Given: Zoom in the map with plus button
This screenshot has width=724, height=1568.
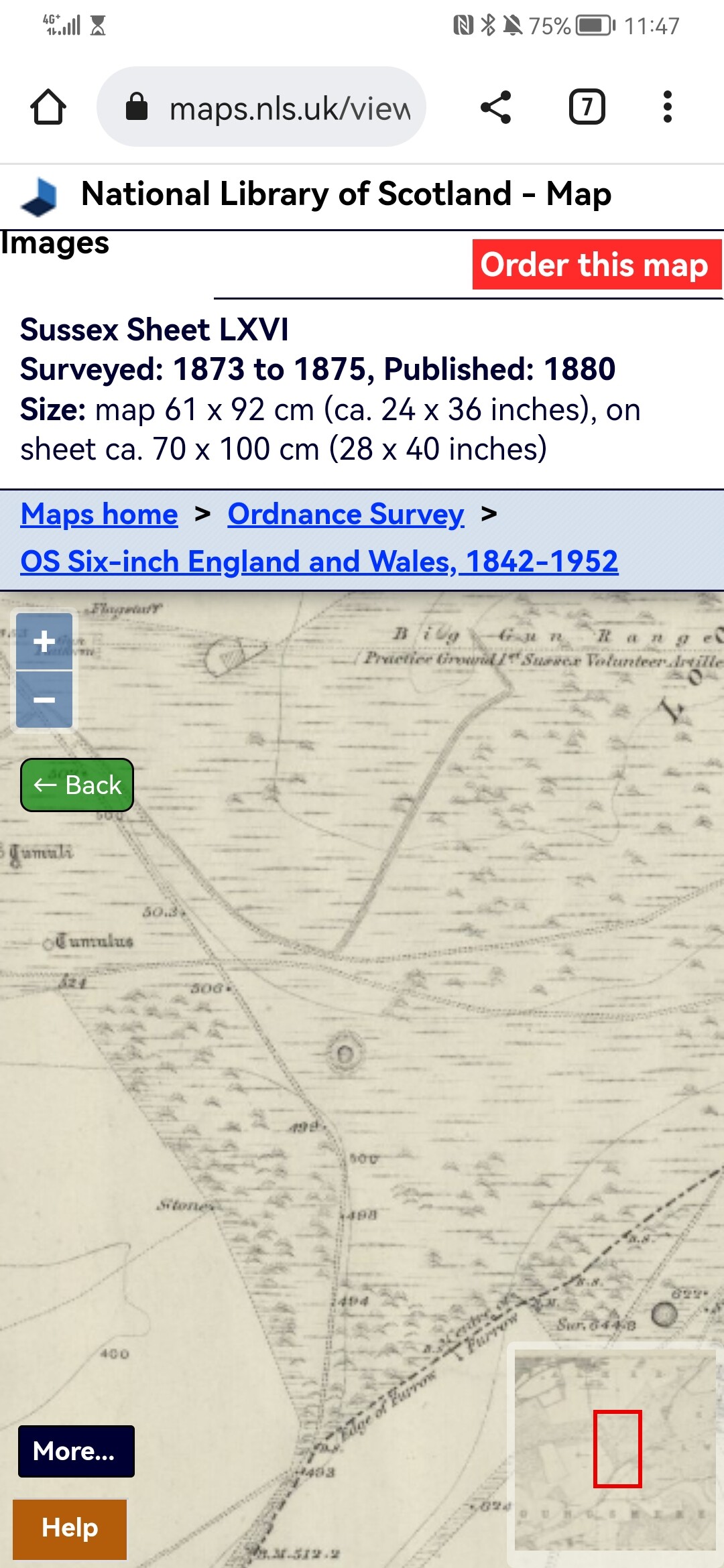Looking at the screenshot, I should [x=44, y=641].
